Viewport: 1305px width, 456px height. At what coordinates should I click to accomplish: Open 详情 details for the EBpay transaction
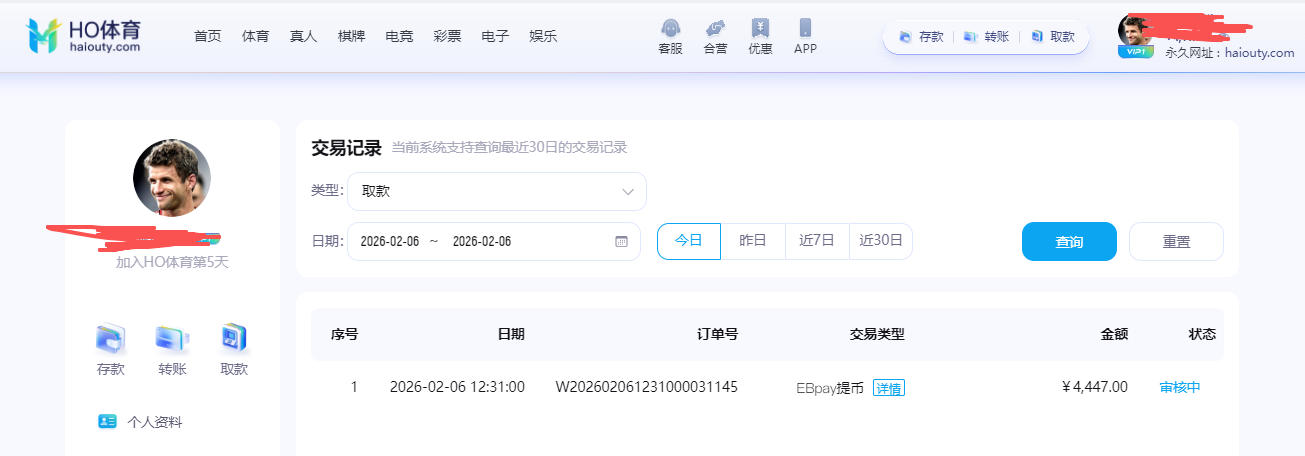[x=888, y=388]
